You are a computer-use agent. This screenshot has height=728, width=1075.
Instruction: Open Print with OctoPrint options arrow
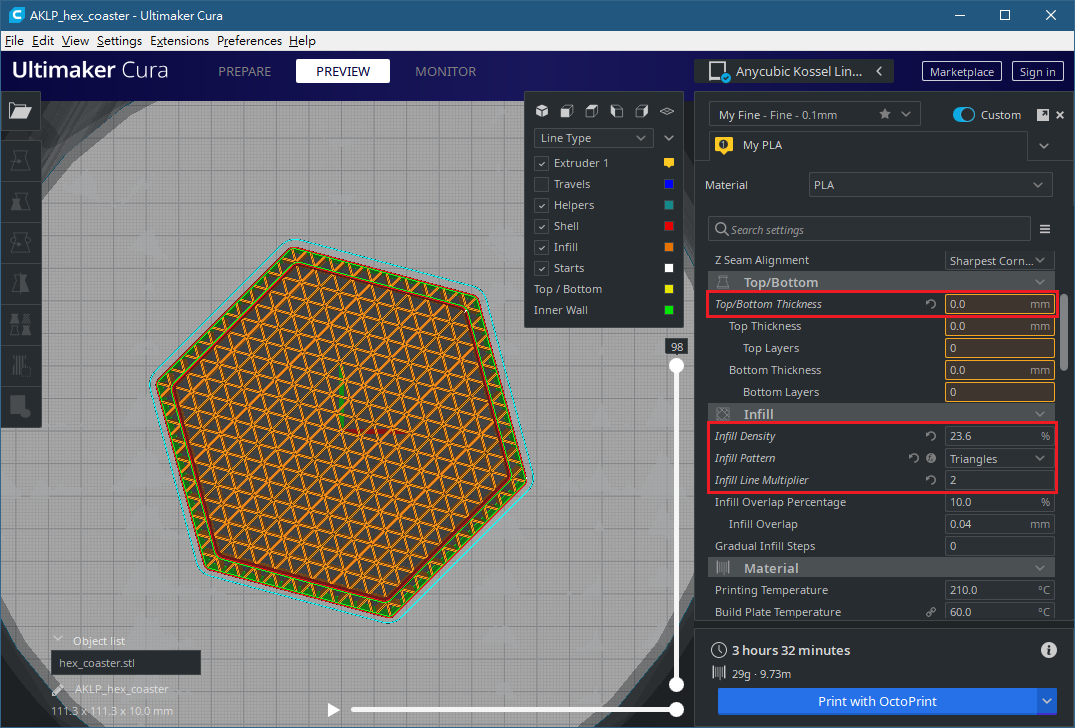pyautogui.click(x=1046, y=701)
